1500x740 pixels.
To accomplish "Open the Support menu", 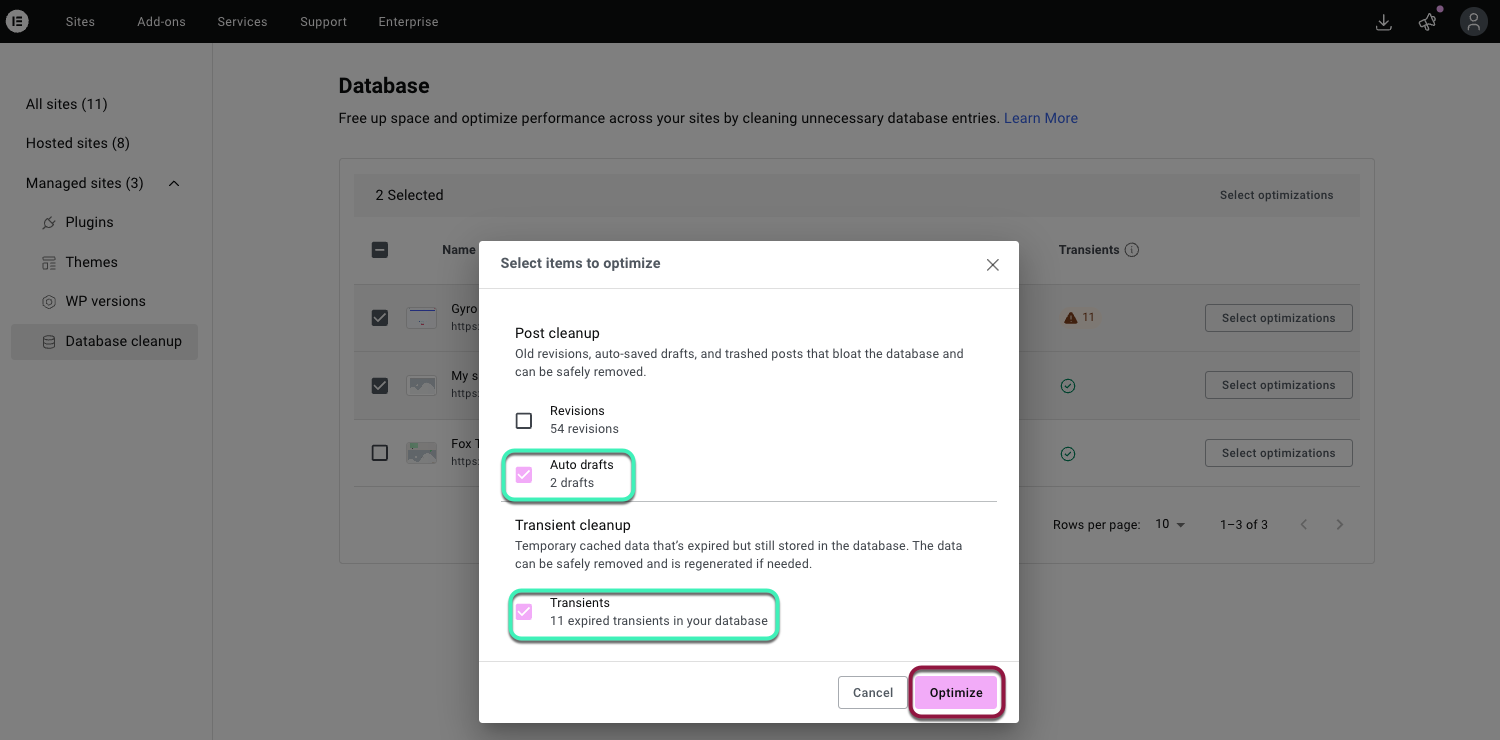I will 323,22.
